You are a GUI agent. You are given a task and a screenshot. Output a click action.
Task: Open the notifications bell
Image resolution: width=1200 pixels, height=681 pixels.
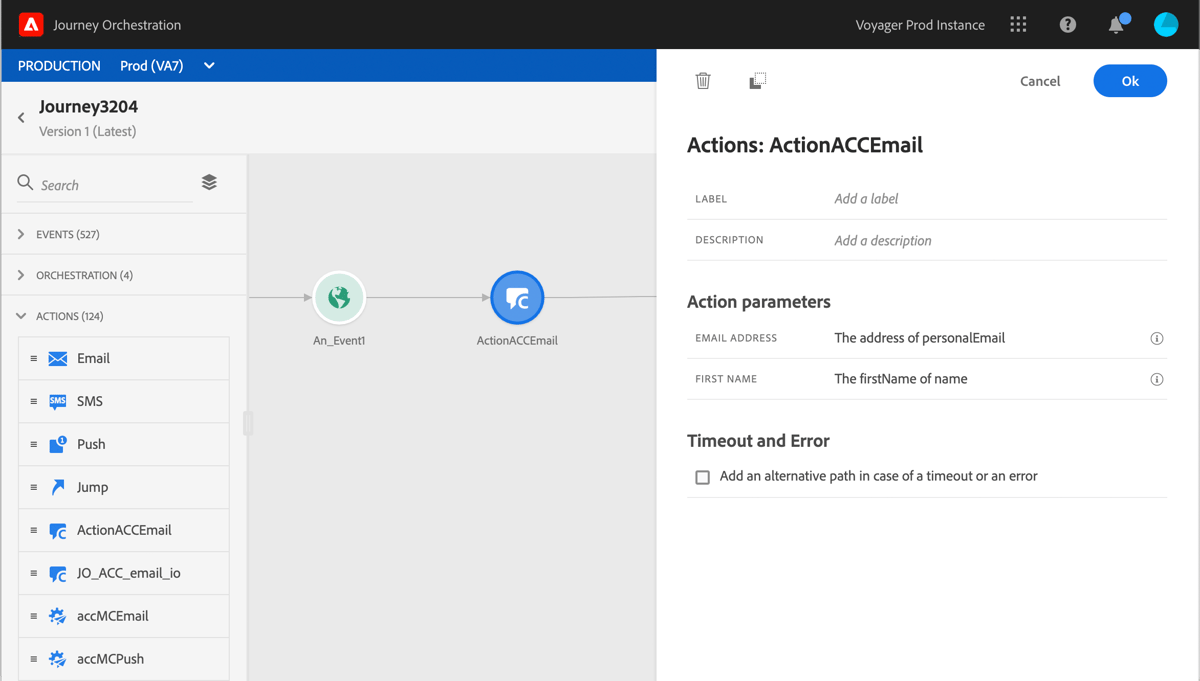pyautogui.click(x=1116, y=24)
